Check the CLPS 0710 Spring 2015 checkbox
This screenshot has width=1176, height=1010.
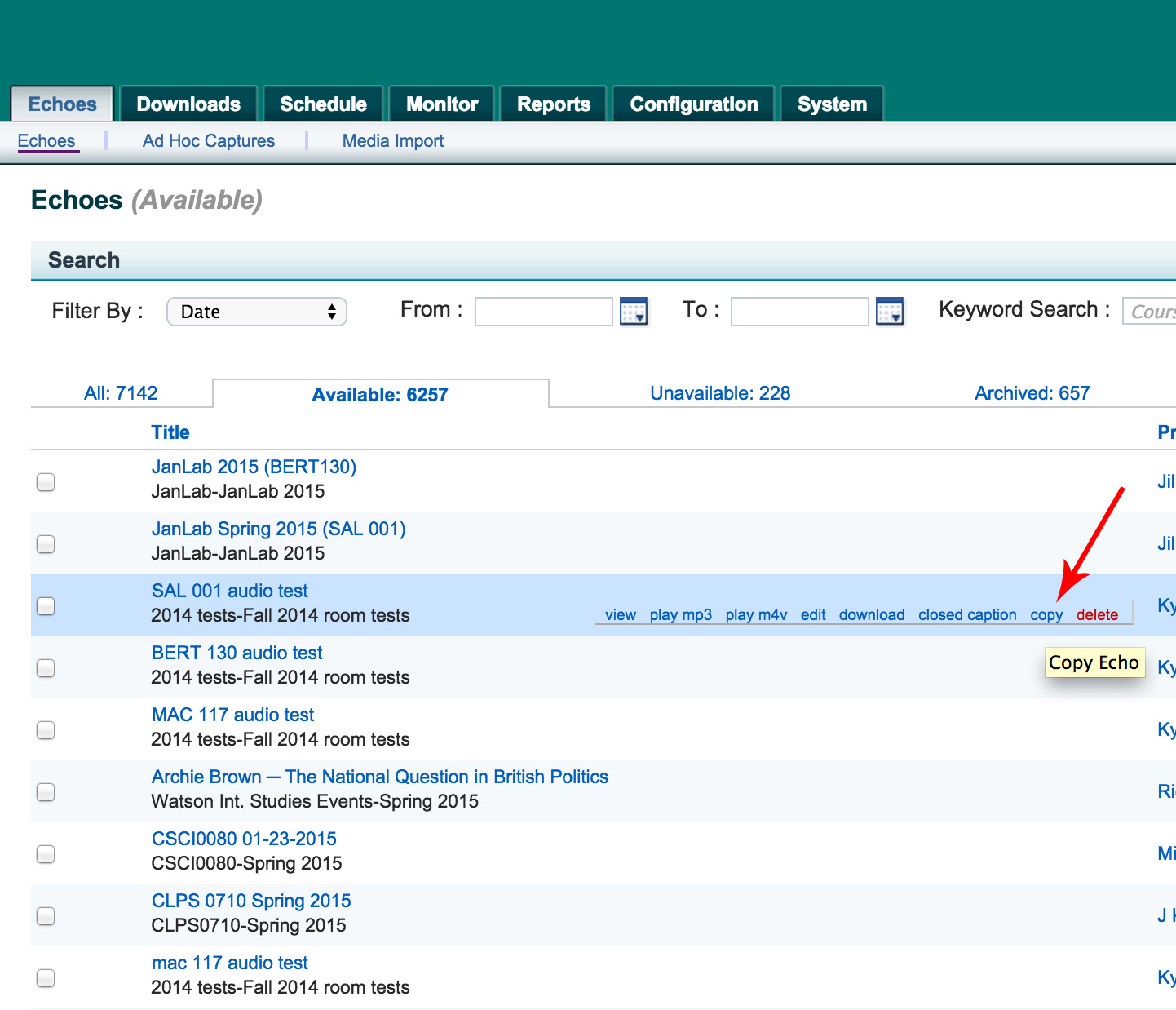(x=46, y=916)
